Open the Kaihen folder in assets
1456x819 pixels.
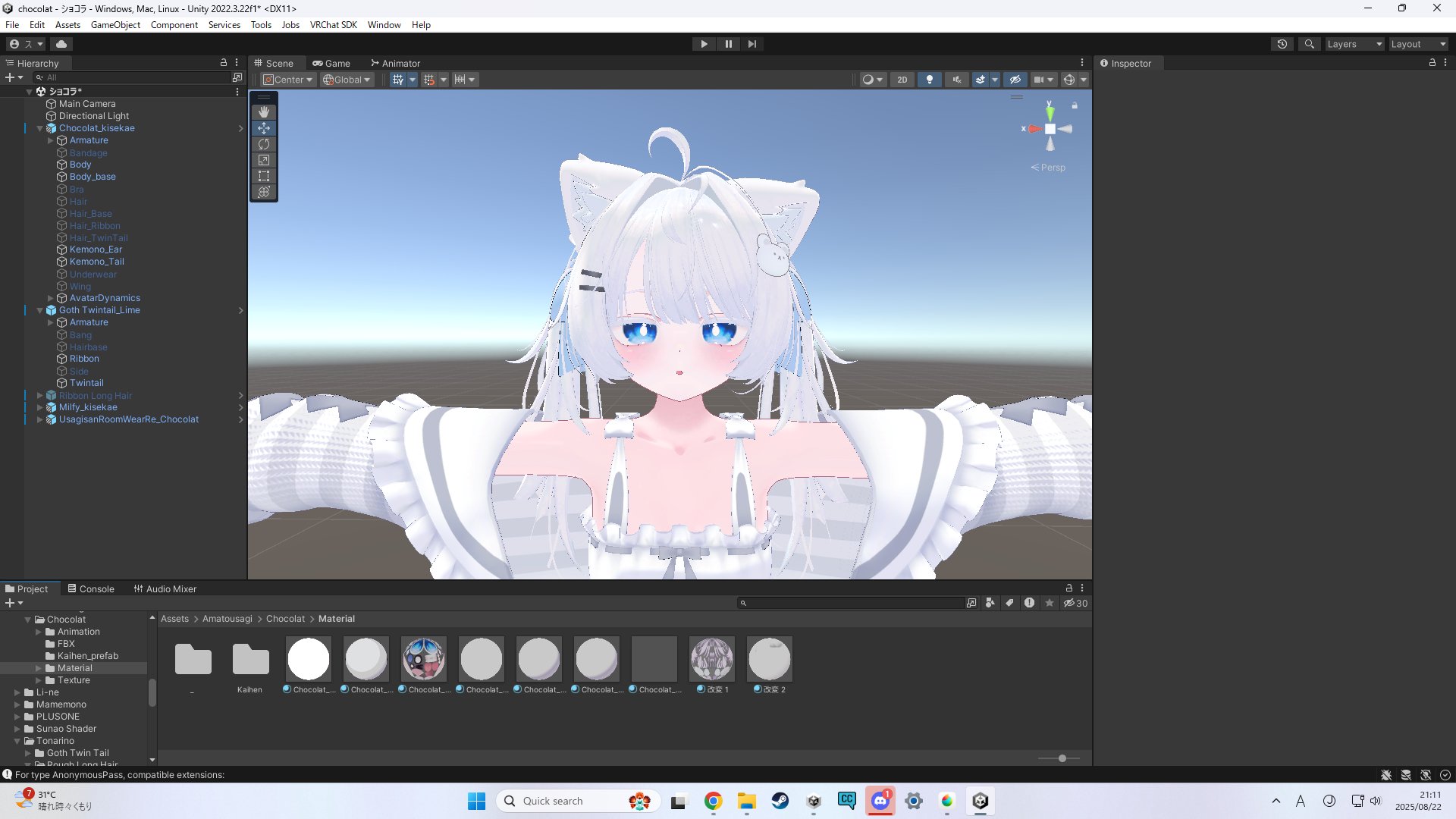[250, 658]
